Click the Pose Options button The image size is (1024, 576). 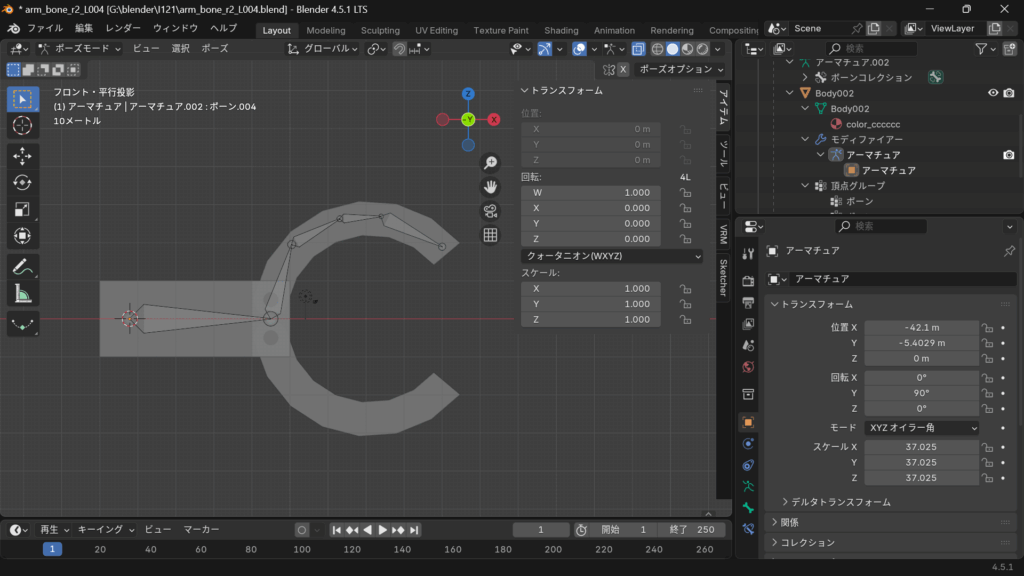coord(680,69)
